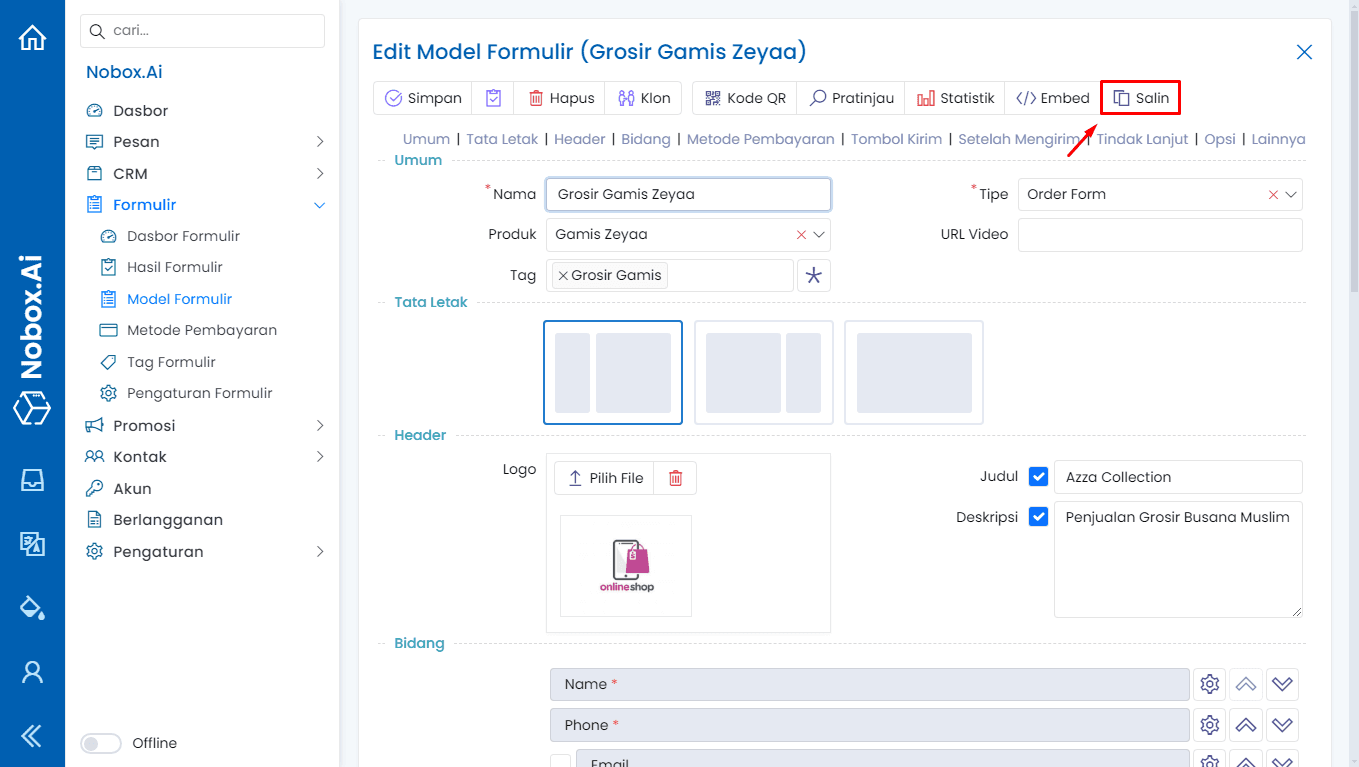Viewport: 1359px width, 767px height.
Task: Open the Pratinjau form preview
Action: click(850, 97)
